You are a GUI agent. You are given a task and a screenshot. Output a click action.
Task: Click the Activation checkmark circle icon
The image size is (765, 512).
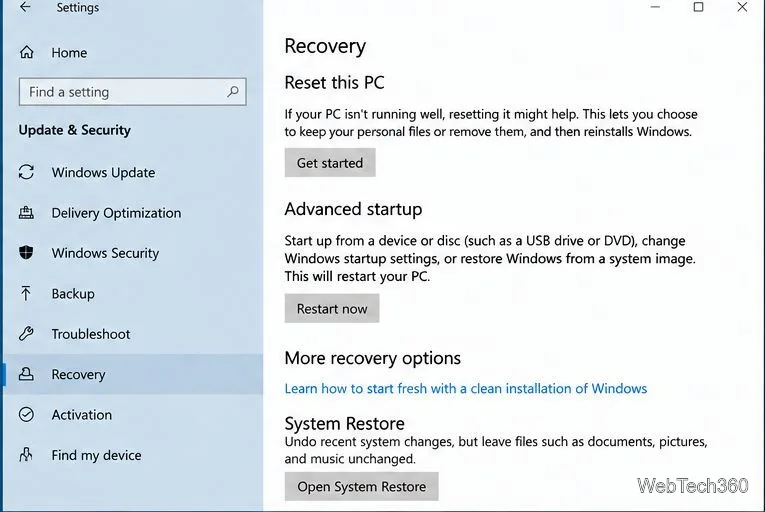tap(26, 414)
